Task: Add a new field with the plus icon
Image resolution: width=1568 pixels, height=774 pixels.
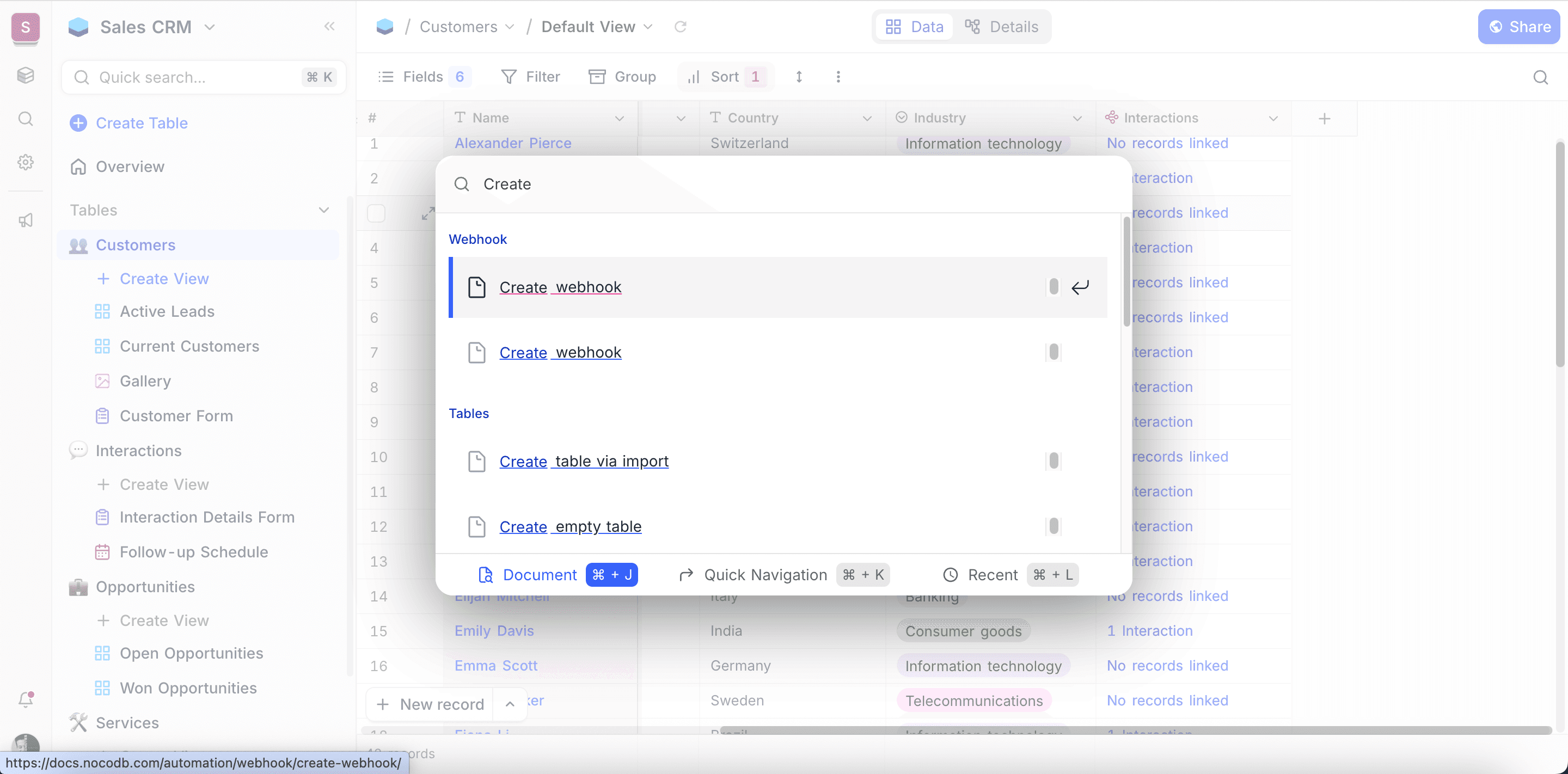Action: (1325, 118)
